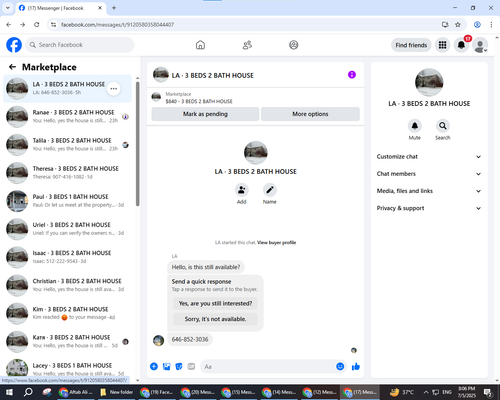Click the Name pencil edit icon
The height and width of the screenshot is (400, 500).
[269, 190]
